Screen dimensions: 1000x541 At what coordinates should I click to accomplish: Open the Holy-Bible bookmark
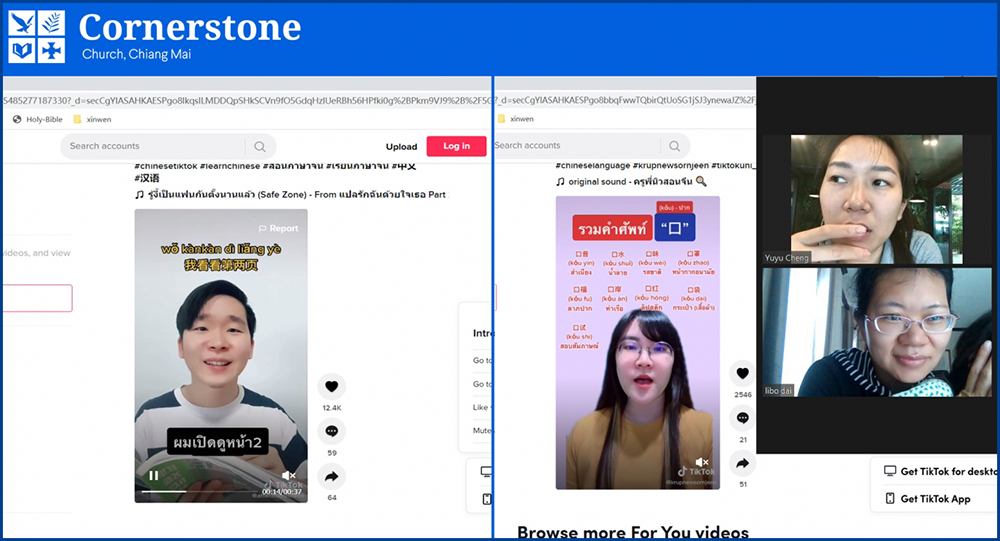pyautogui.click(x=38, y=119)
